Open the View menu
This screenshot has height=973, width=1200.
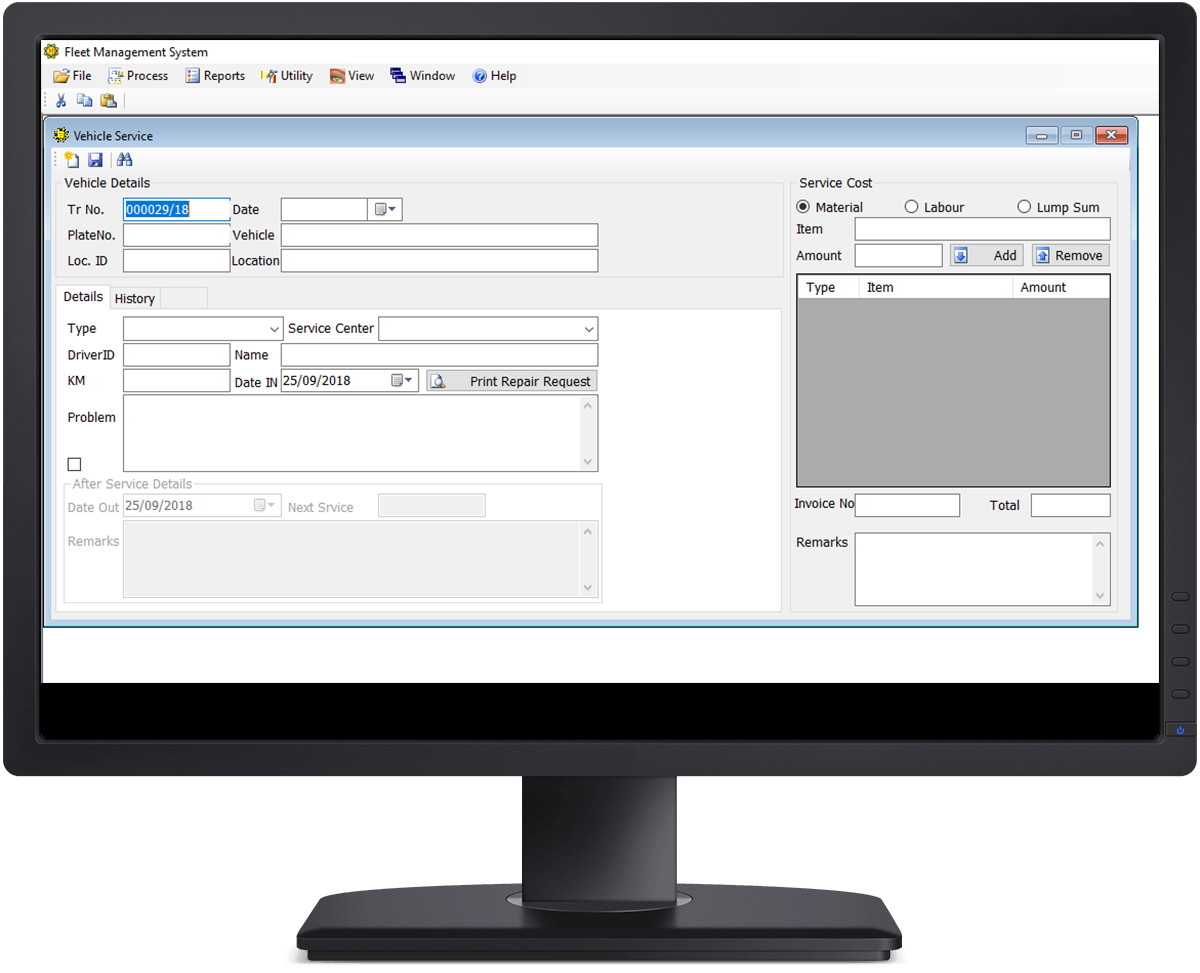pos(352,76)
